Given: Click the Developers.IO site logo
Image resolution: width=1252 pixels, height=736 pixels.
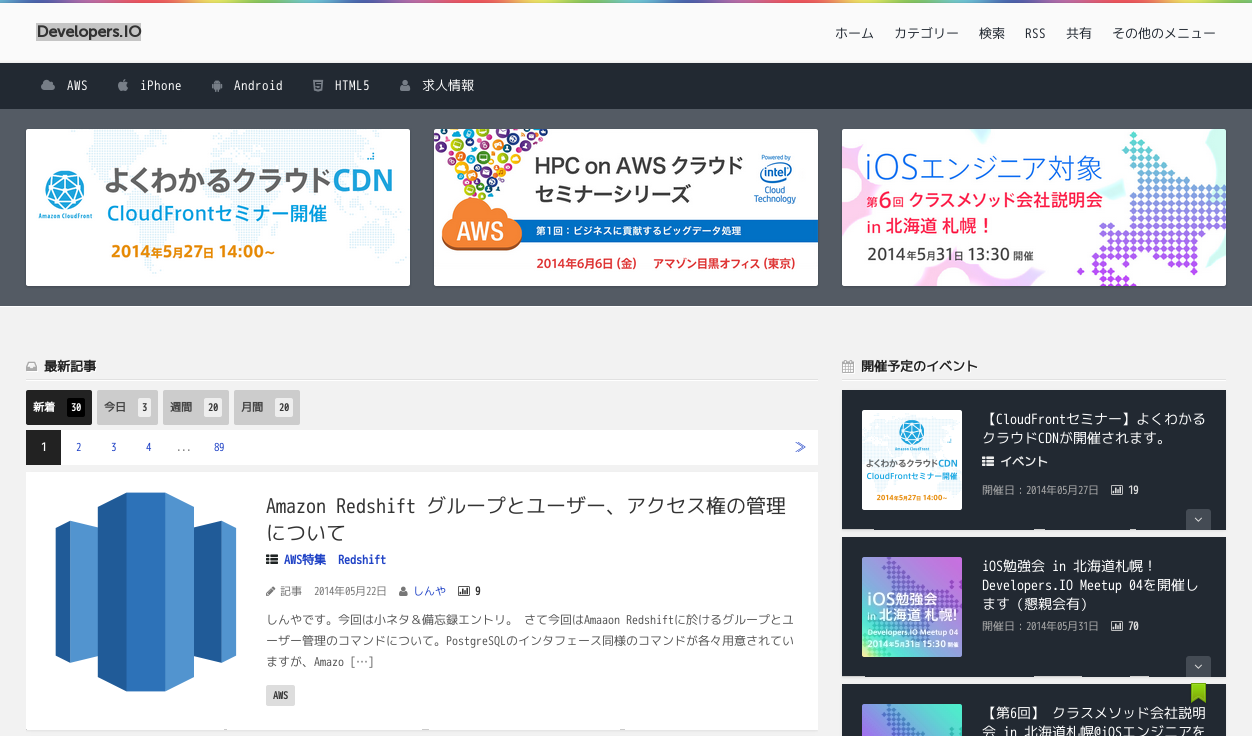Looking at the screenshot, I should (x=89, y=32).
